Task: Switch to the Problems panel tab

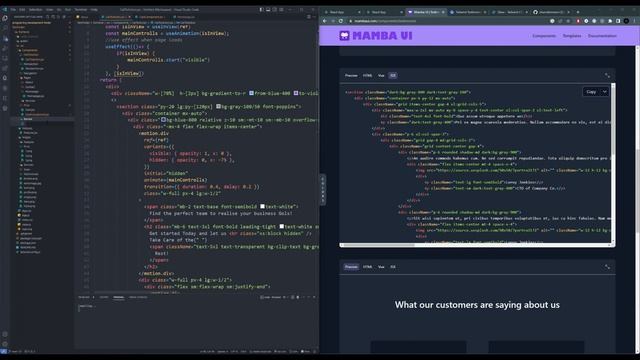Action: pyautogui.click(x=84, y=297)
